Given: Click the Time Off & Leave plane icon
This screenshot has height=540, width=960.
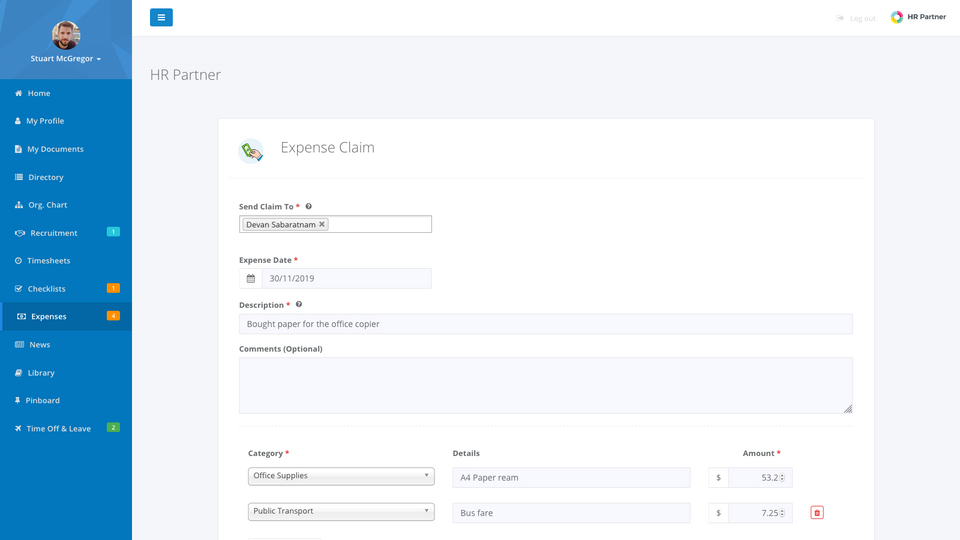Looking at the screenshot, I should [x=18, y=428].
